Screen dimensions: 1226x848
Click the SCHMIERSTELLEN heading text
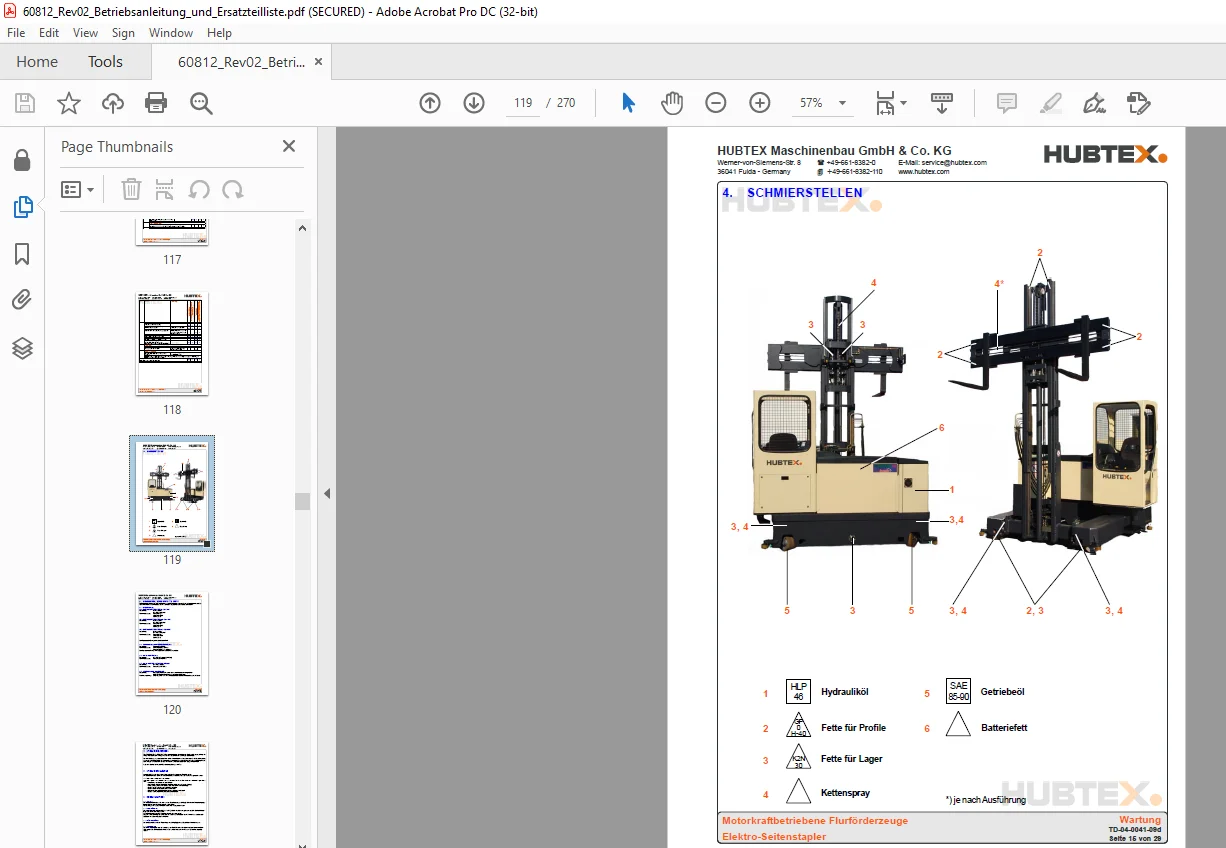[x=804, y=193]
